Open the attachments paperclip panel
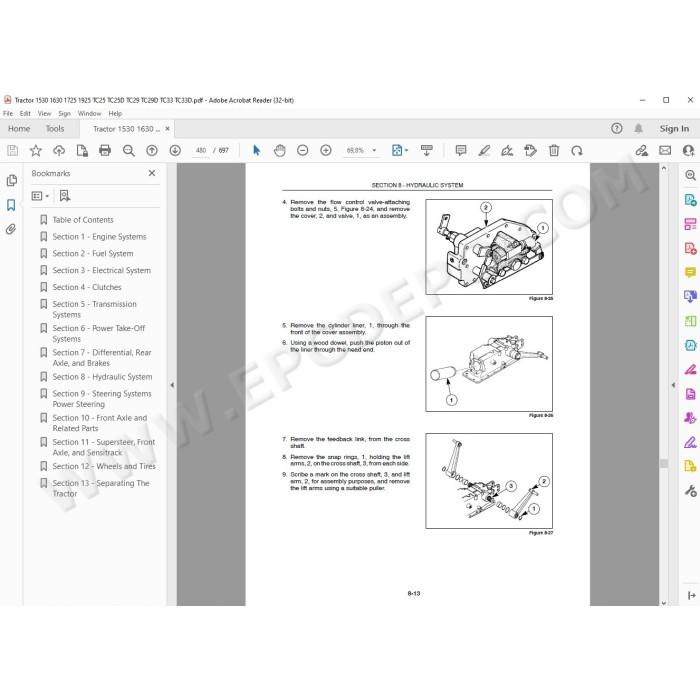Screen dimensions: 700x700 point(11,229)
